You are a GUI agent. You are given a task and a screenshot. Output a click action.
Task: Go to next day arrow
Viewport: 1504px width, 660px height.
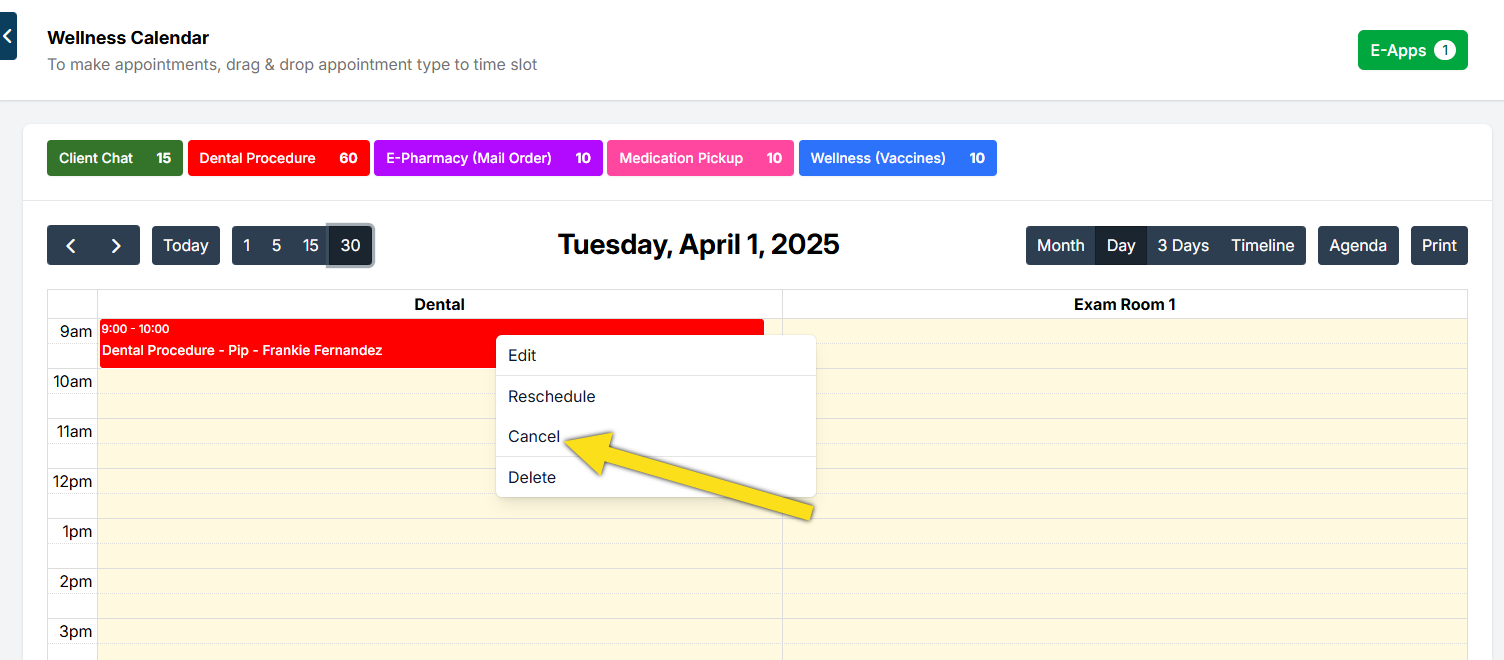pyautogui.click(x=116, y=246)
